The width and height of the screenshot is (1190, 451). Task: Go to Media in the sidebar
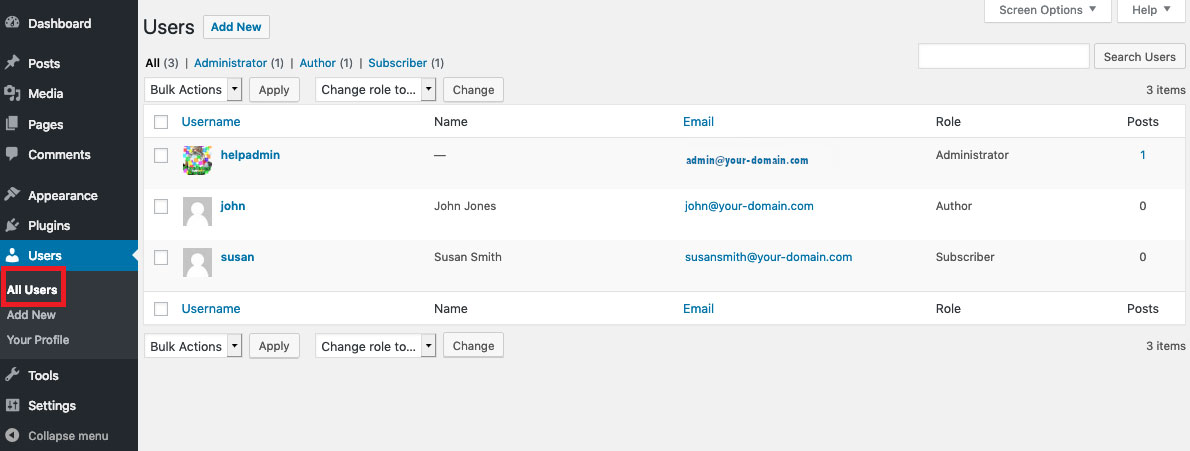click(46, 94)
